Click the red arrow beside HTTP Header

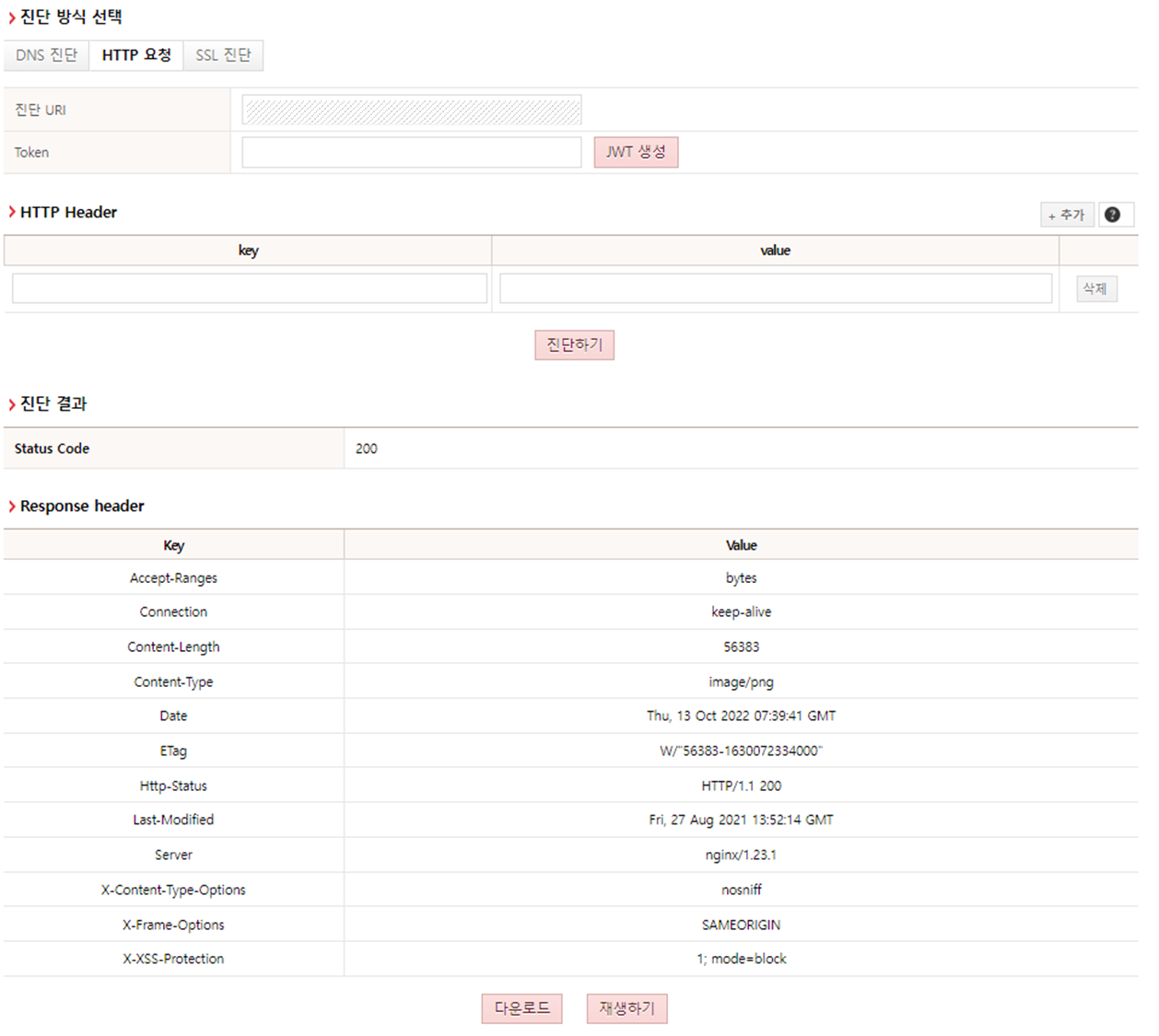point(12,213)
